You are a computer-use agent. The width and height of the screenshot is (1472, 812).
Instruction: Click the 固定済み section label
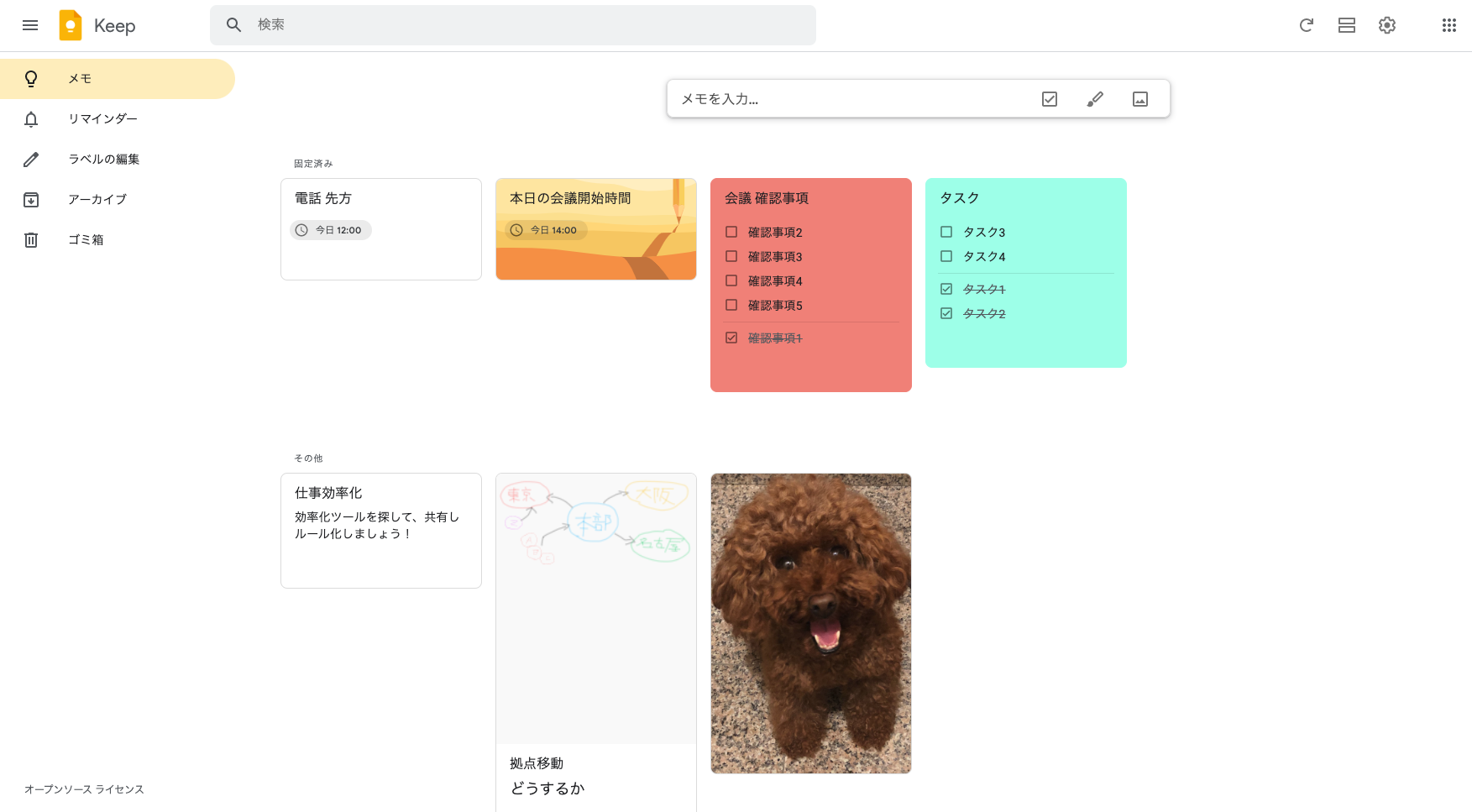point(313,164)
